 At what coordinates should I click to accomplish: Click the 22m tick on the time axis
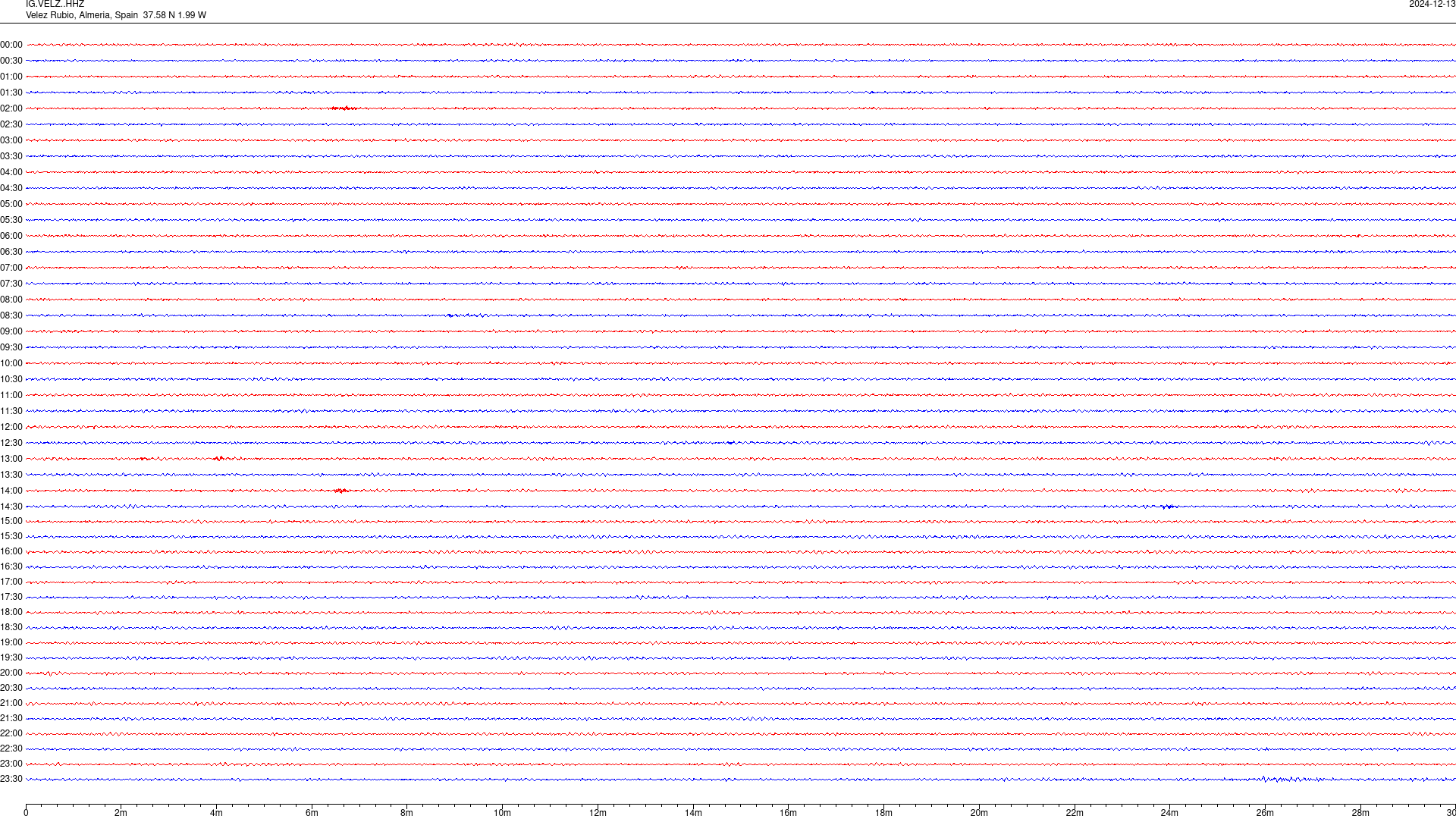click(x=1075, y=813)
